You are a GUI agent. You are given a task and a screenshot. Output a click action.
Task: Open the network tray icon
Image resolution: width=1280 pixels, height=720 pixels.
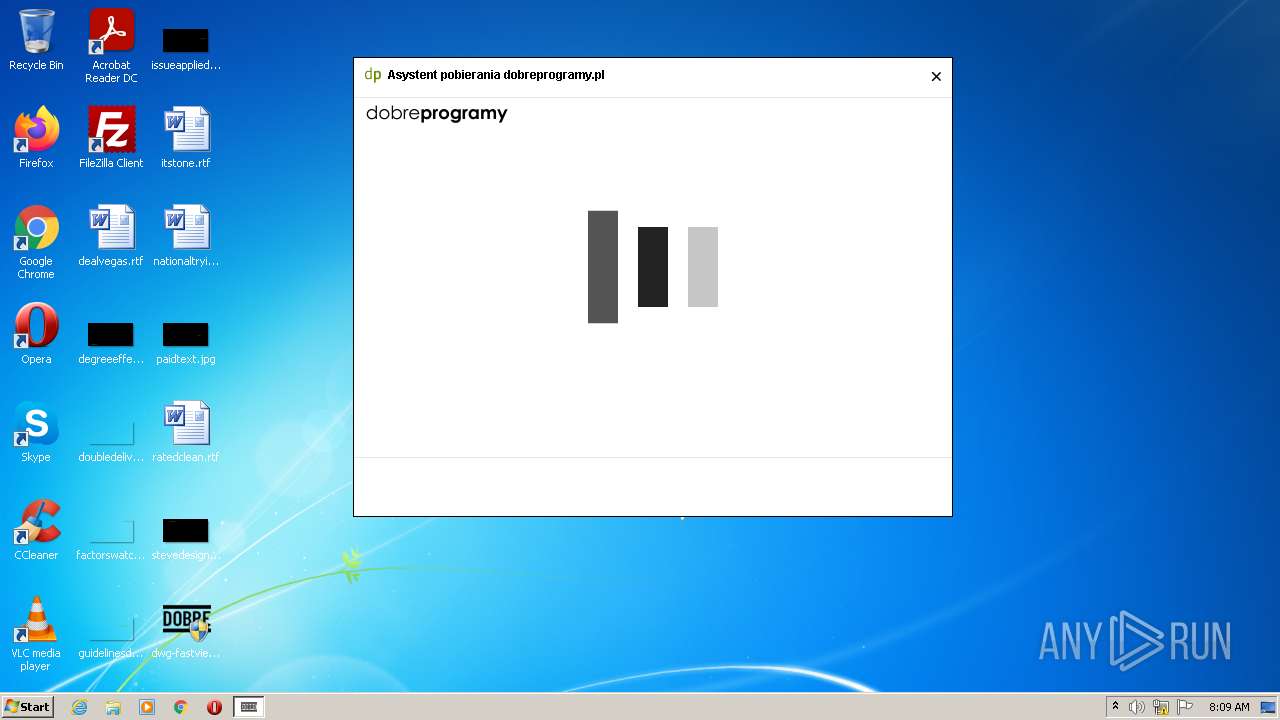click(x=1161, y=707)
